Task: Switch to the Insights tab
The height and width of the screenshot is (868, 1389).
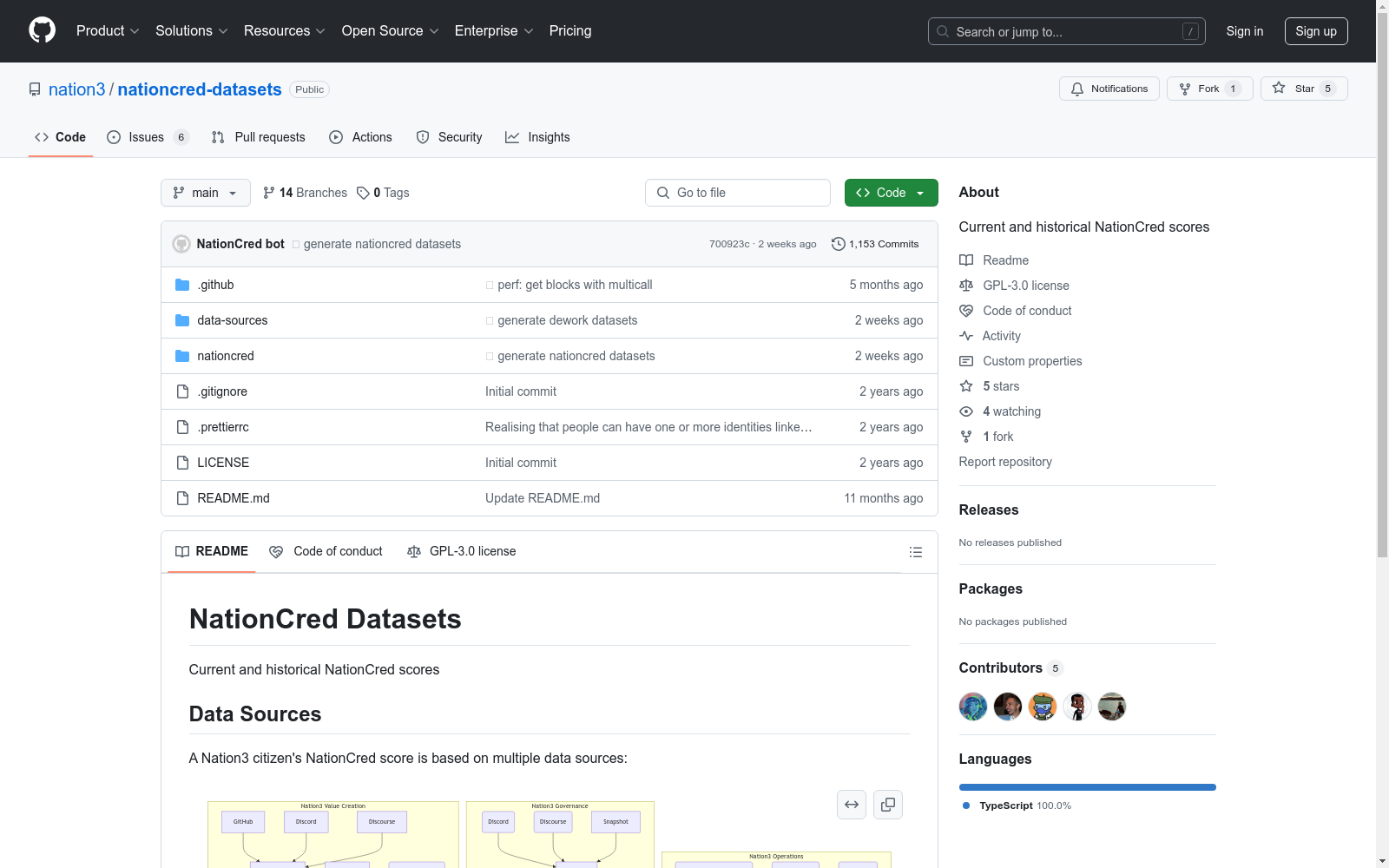Action: click(538, 137)
